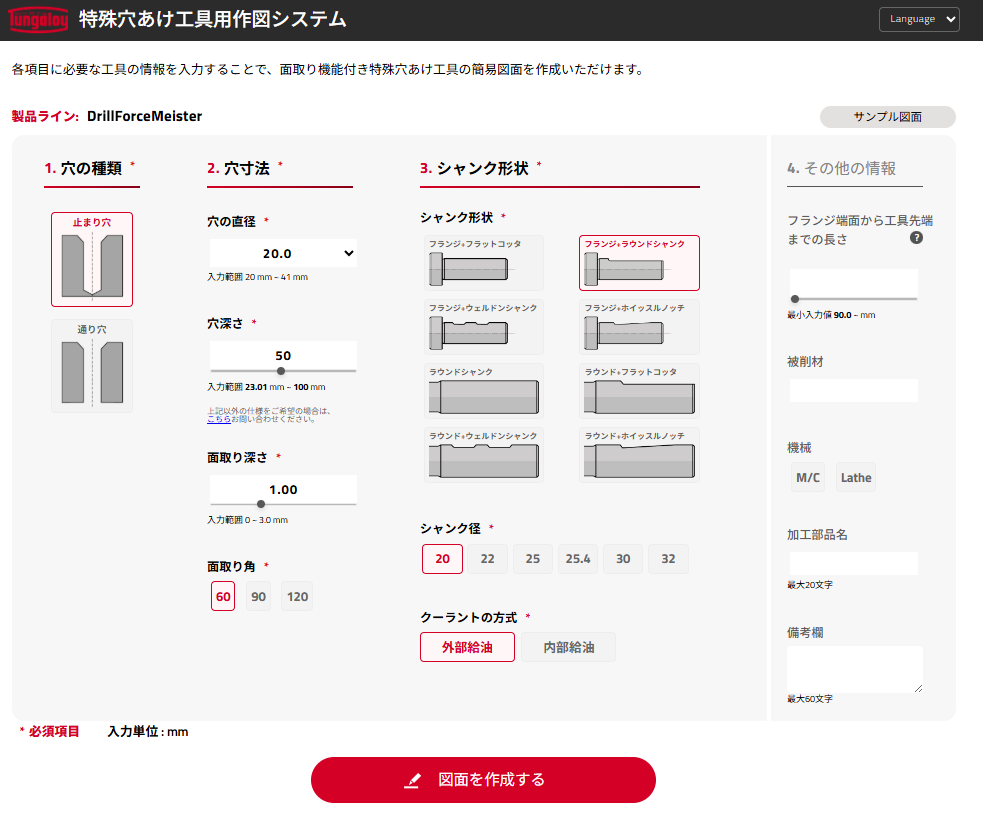Choose ラウンド+ホイッスルノッチ shank shape
Image resolution: width=983 pixels, height=820 pixels.
pyautogui.click(x=639, y=455)
